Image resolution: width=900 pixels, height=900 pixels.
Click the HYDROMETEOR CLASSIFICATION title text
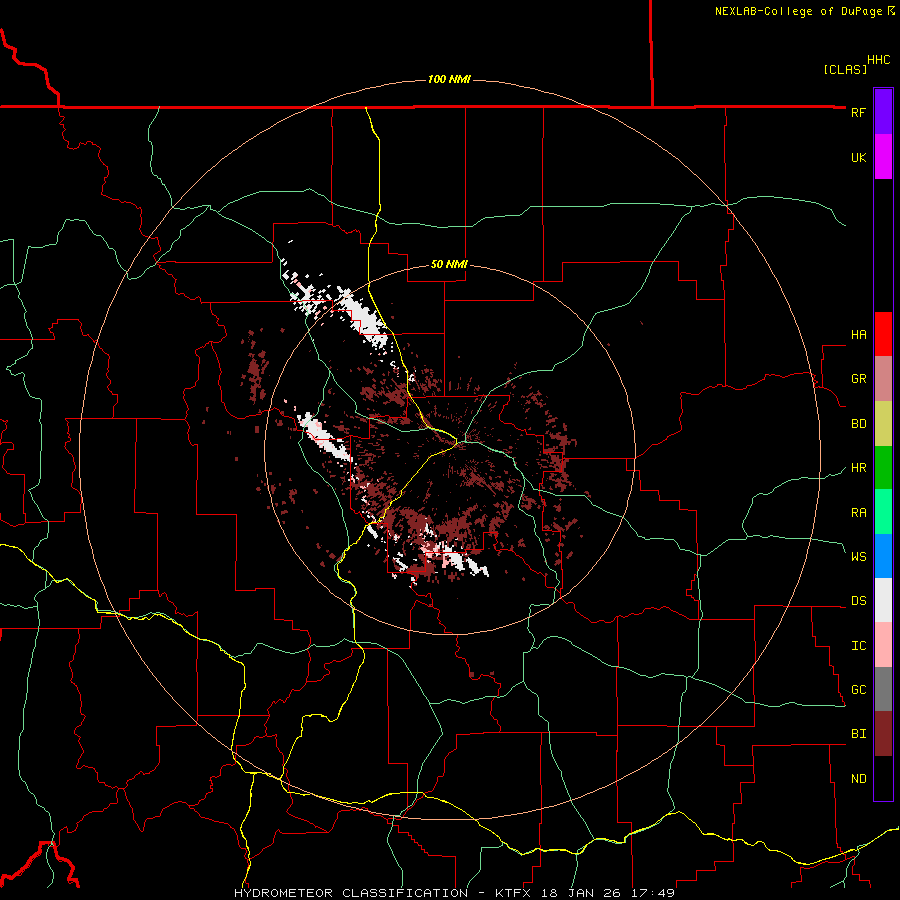[351, 893]
